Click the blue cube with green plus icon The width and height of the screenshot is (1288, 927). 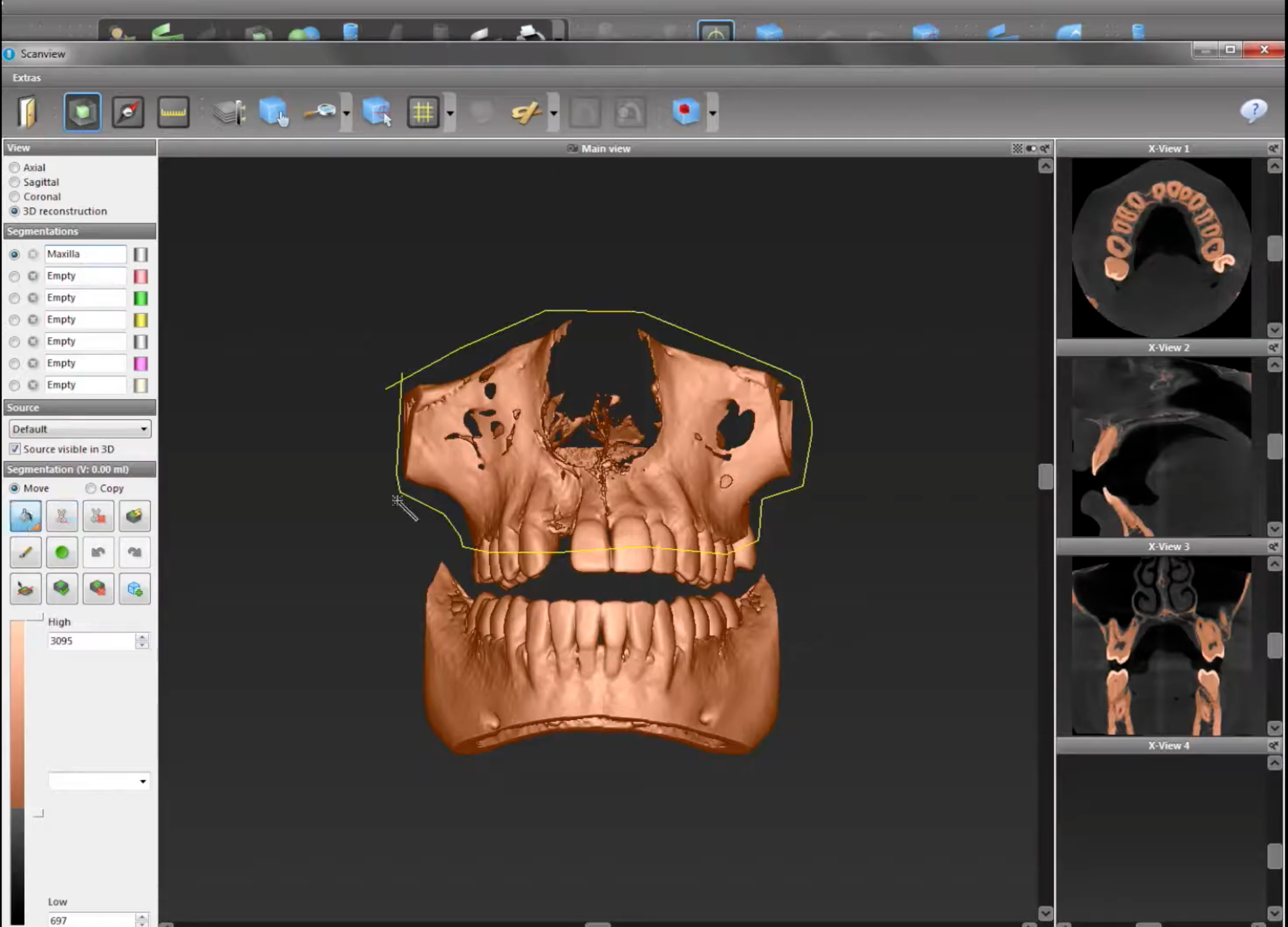(135, 589)
